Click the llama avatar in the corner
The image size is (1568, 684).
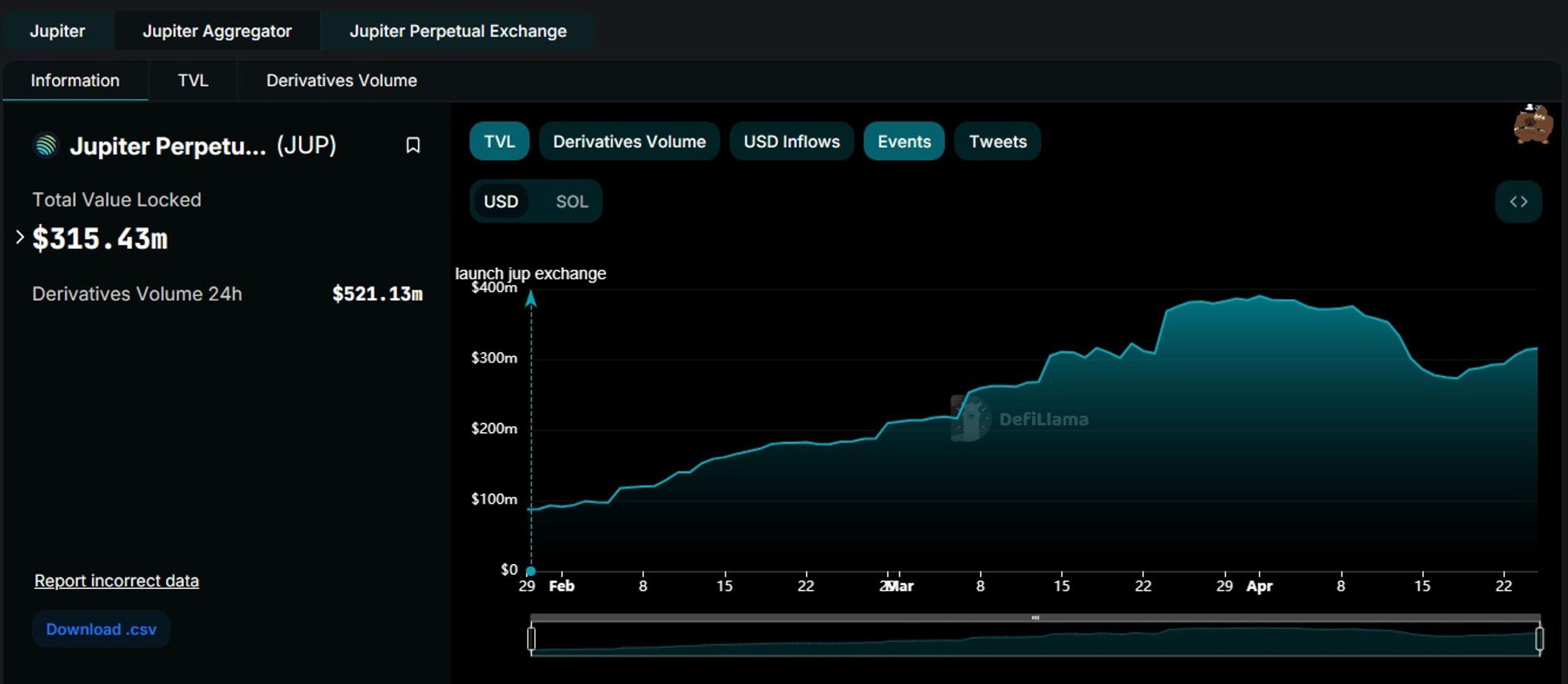(x=1532, y=124)
